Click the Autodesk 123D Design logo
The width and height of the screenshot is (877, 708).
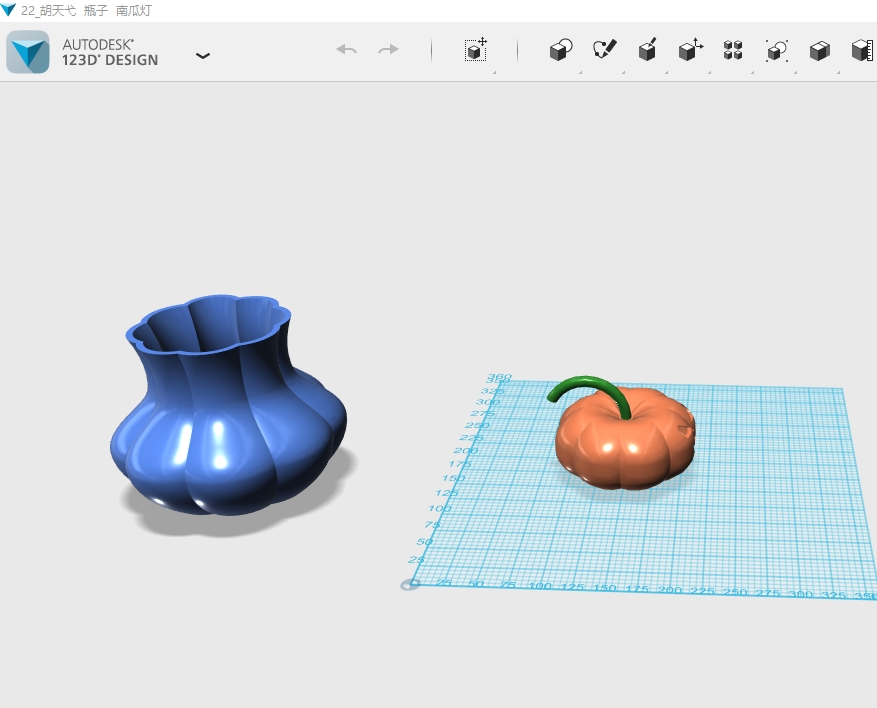point(27,52)
